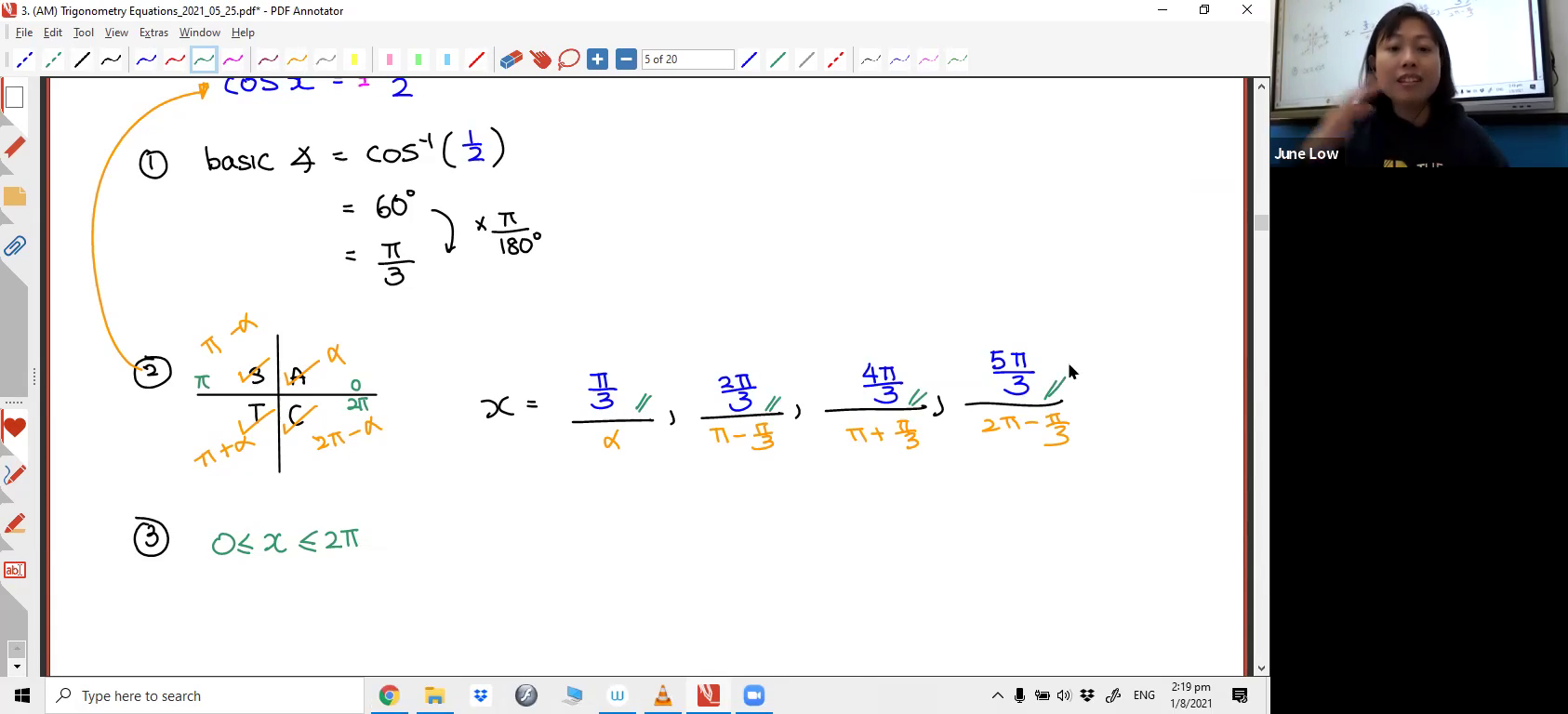This screenshot has height=714, width=1568.
Task: Select the green freehand pen
Action: (204, 59)
